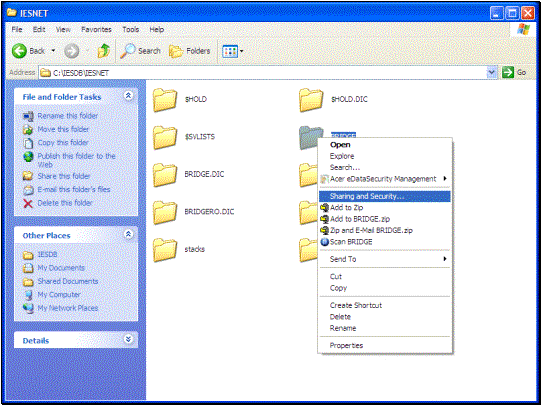The image size is (541, 405).
Task: Open IESDB in Other Places
Action: tap(47, 255)
